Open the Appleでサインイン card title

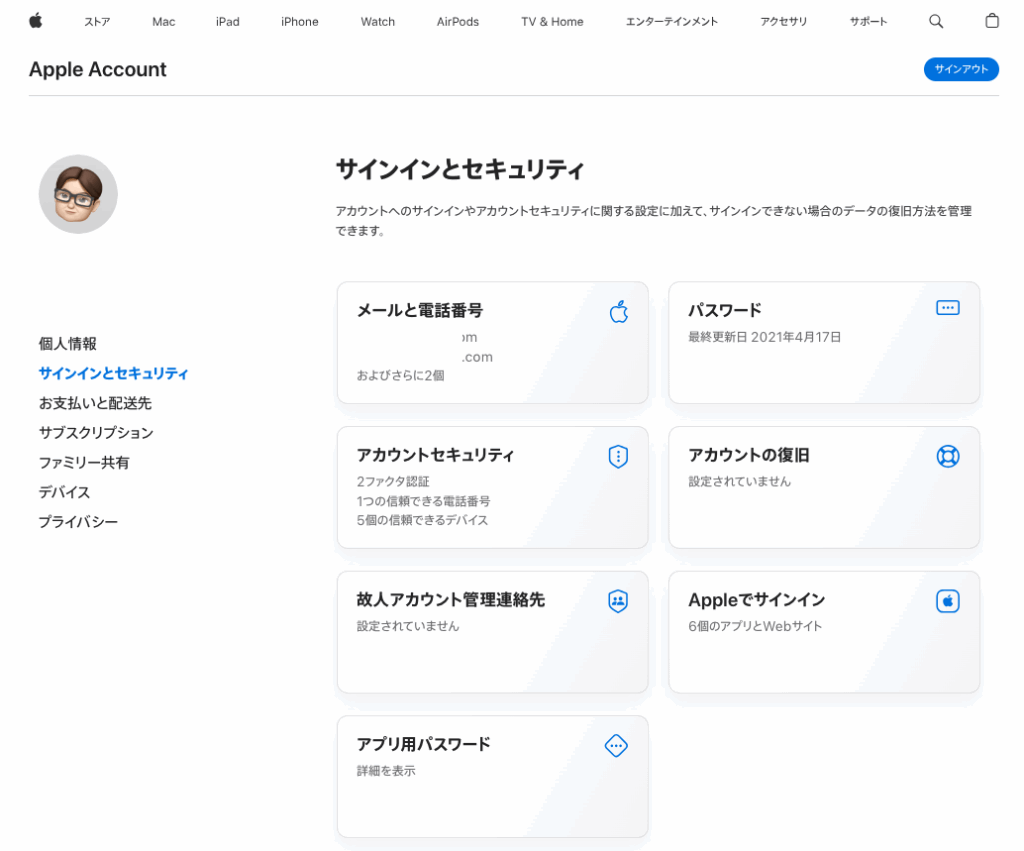pyautogui.click(x=757, y=600)
